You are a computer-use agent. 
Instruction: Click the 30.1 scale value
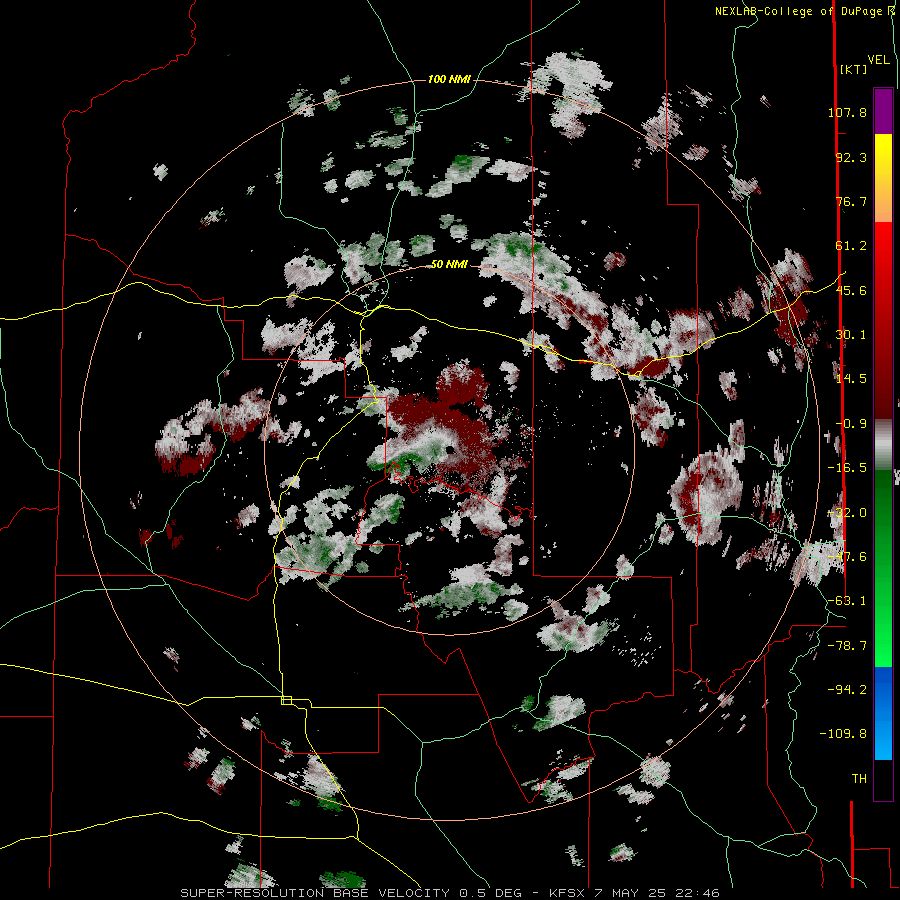[851, 335]
